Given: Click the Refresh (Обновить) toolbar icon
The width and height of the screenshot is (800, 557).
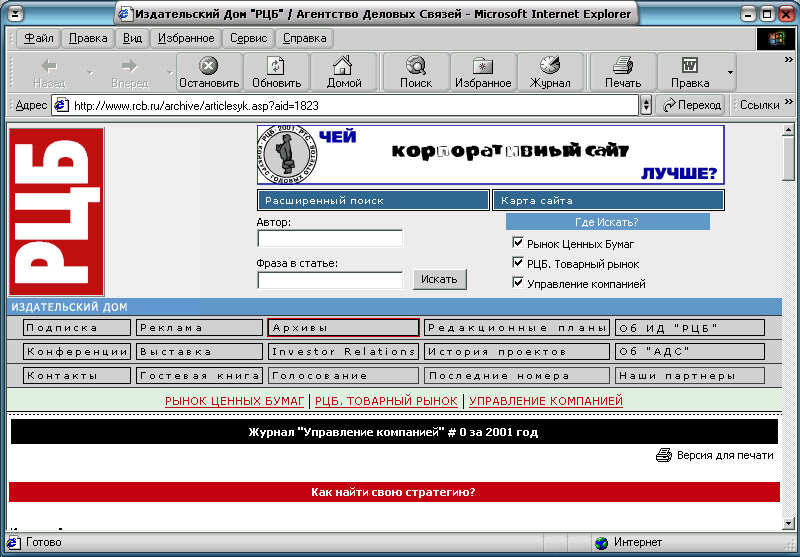Looking at the screenshot, I should click(276, 66).
